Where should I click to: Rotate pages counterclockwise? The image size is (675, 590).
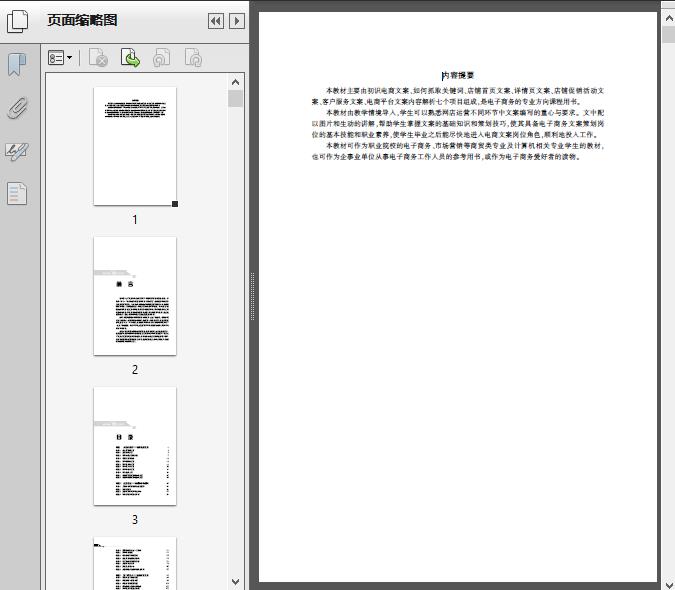[x=162, y=59]
